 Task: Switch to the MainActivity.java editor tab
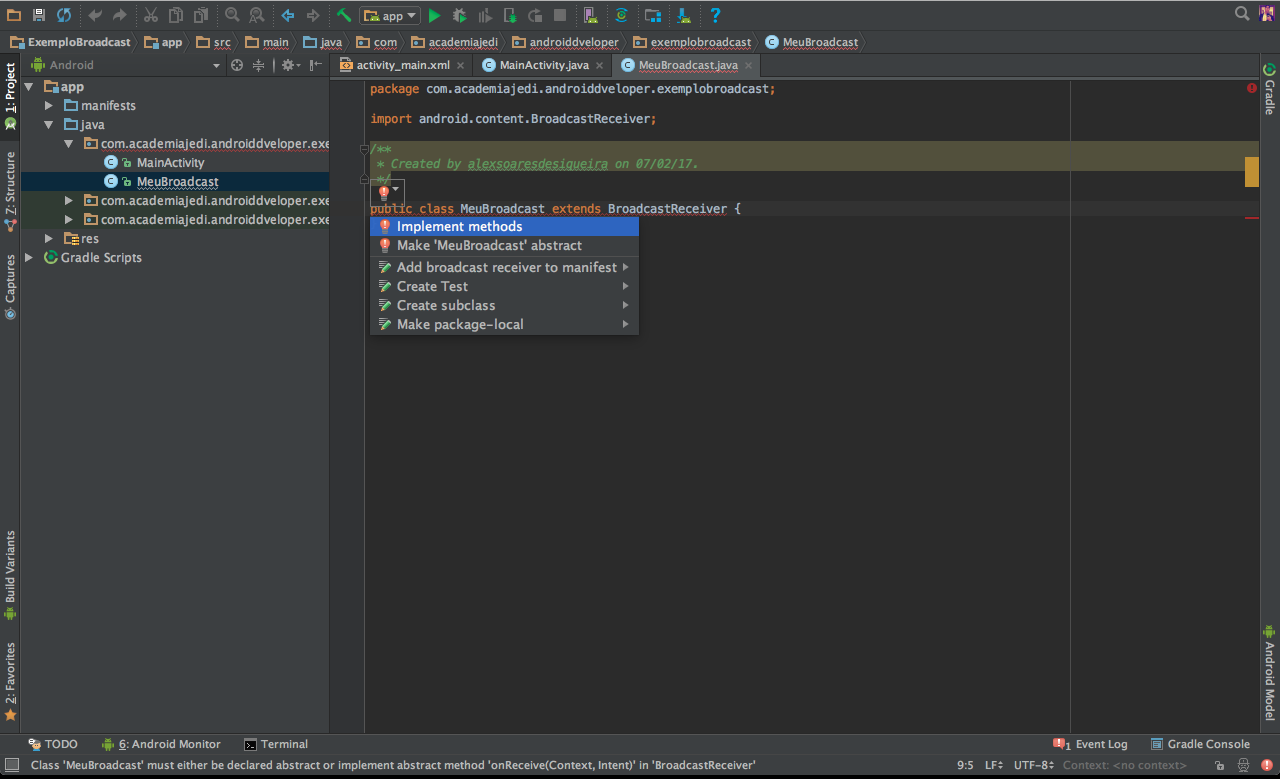(x=543, y=65)
